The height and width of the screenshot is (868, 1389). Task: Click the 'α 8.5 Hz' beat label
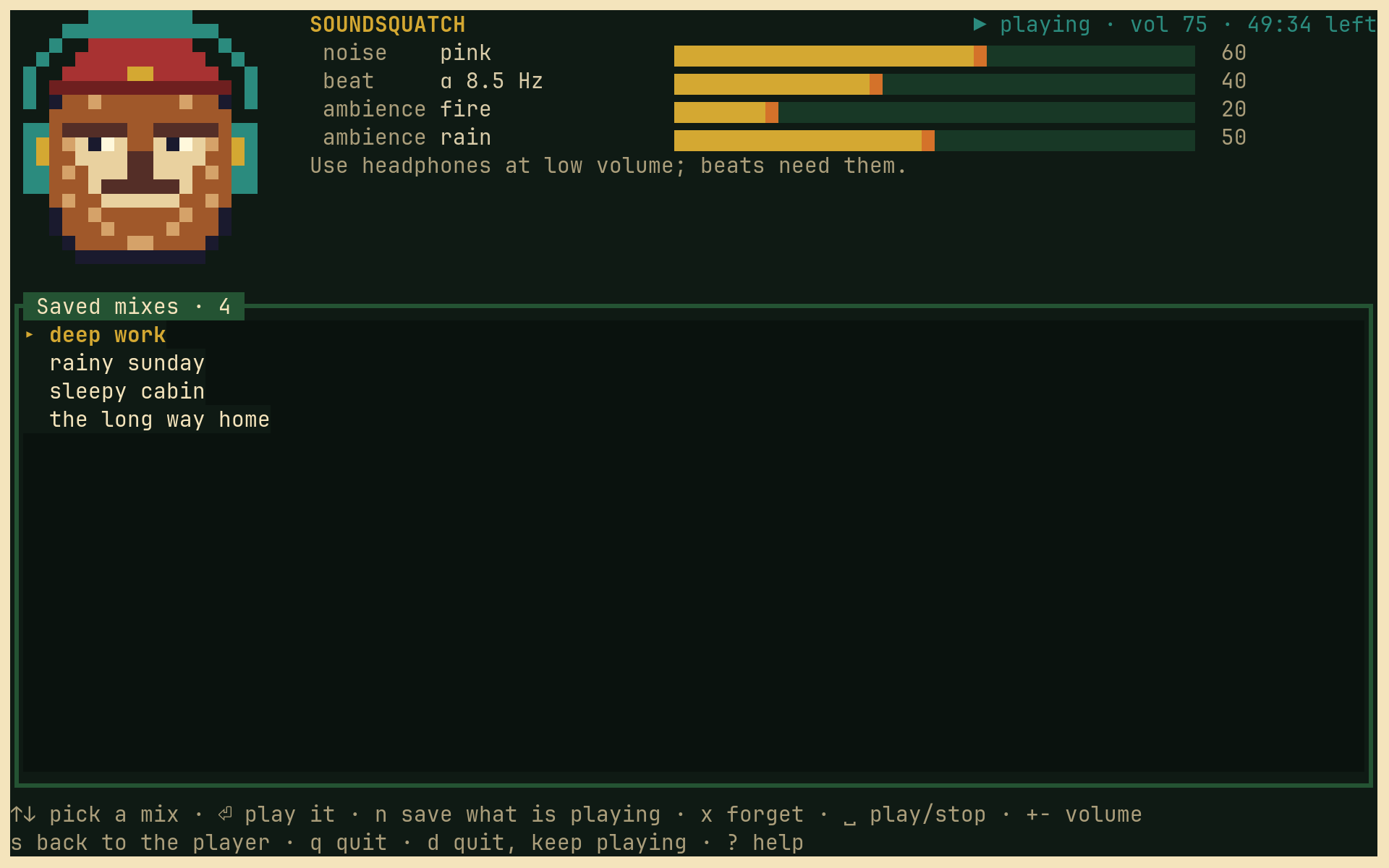492,81
